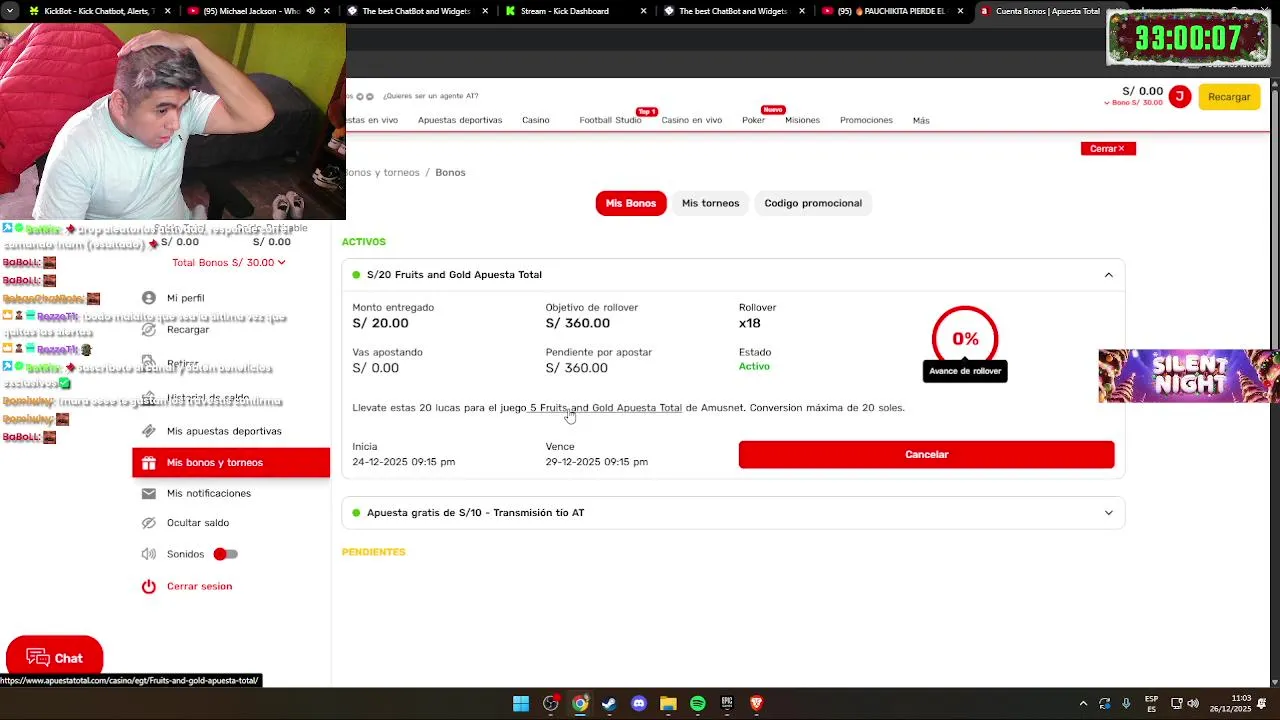Click Cerrar sesion link
Image resolution: width=1280 pixels, height=720 pixels.
coord(199,586)
